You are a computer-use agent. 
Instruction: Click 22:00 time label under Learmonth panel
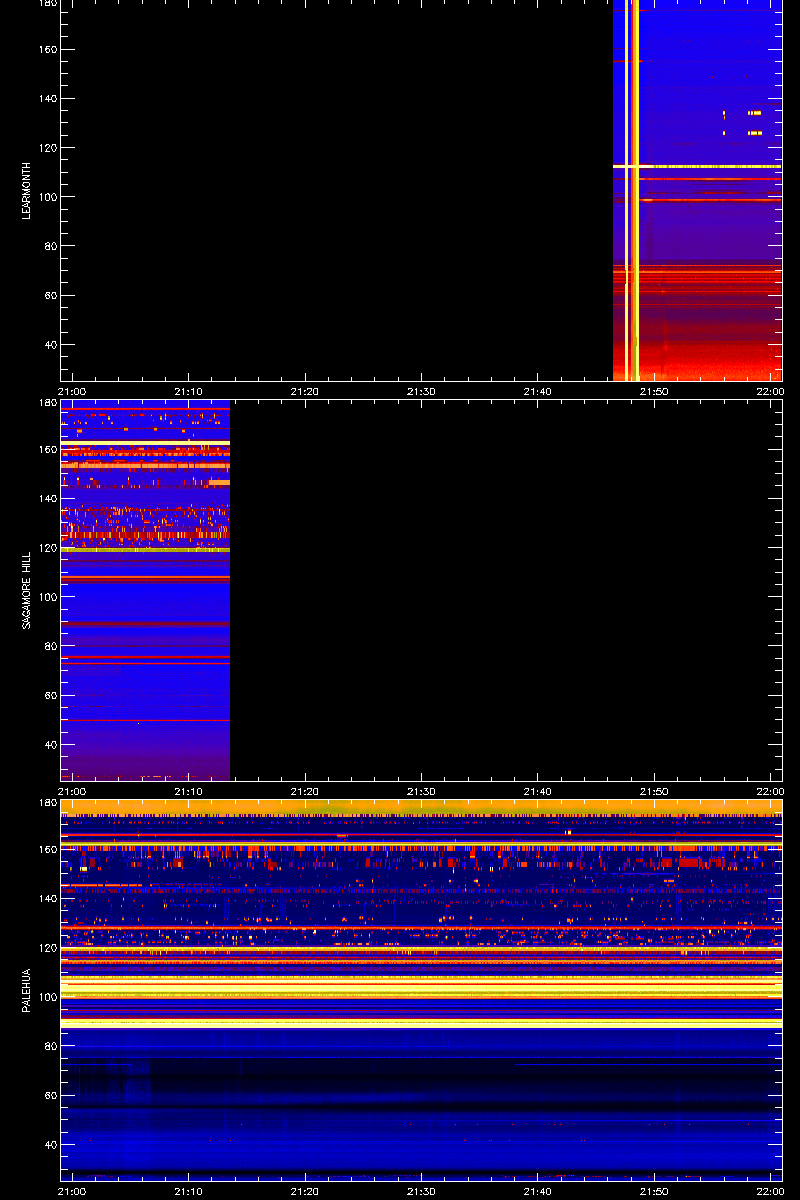coord(770,391)
